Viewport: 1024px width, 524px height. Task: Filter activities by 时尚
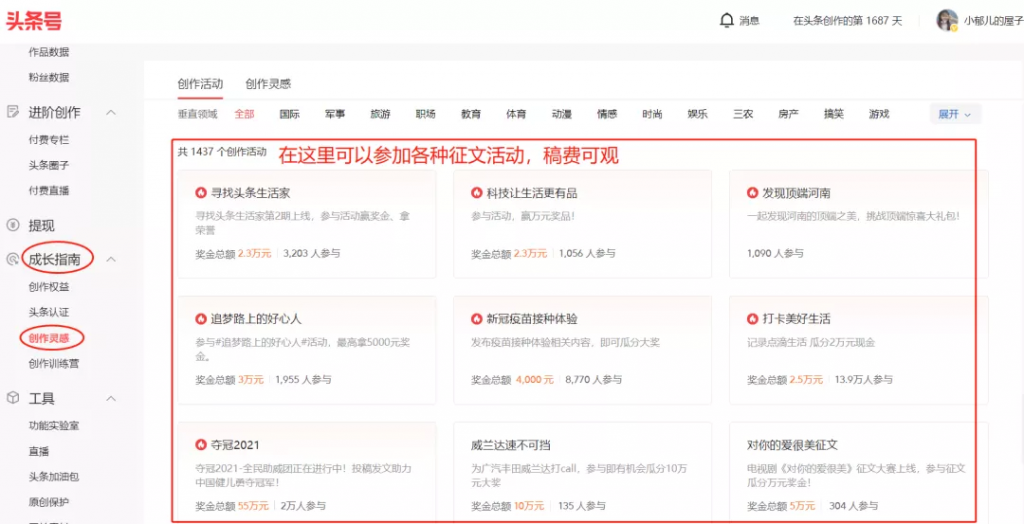652,114
